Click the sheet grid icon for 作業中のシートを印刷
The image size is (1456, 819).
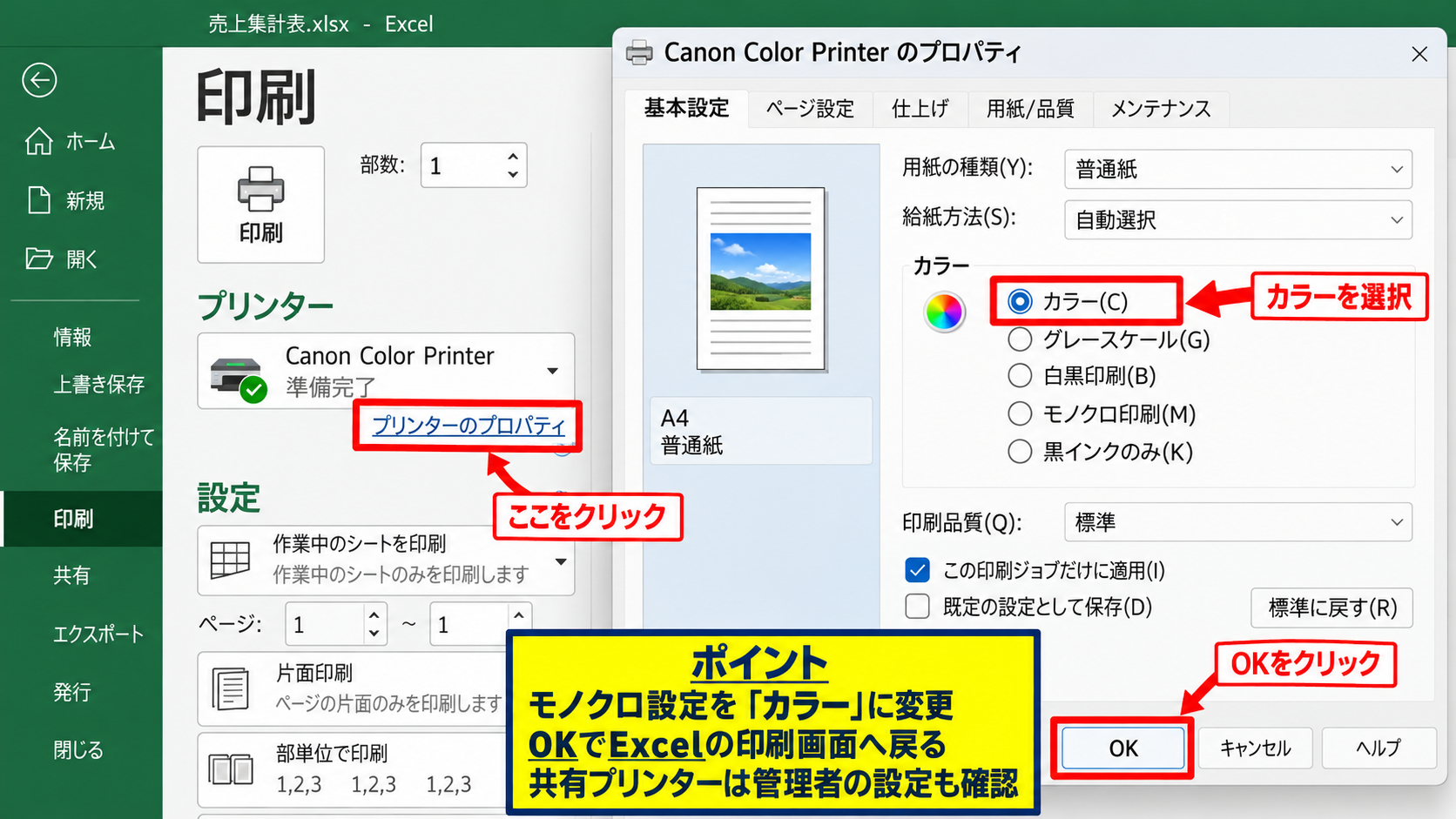(231, 559)
